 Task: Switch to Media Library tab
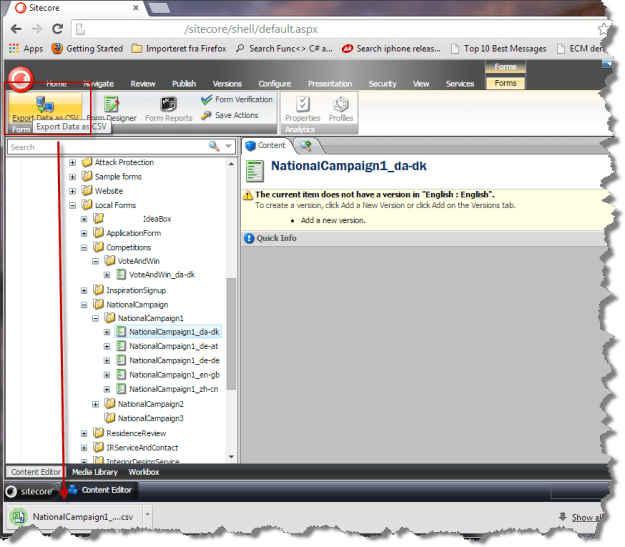pos(95,472)
